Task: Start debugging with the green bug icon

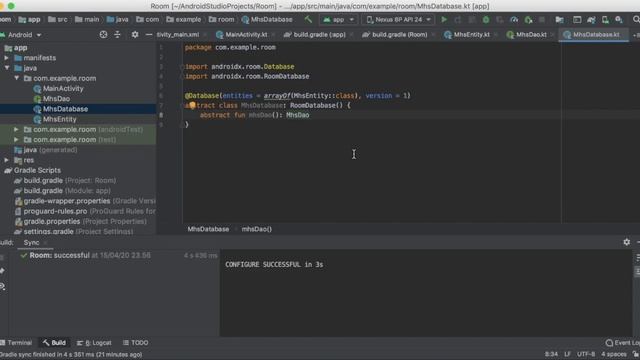Action: click(x=486, y=19)
